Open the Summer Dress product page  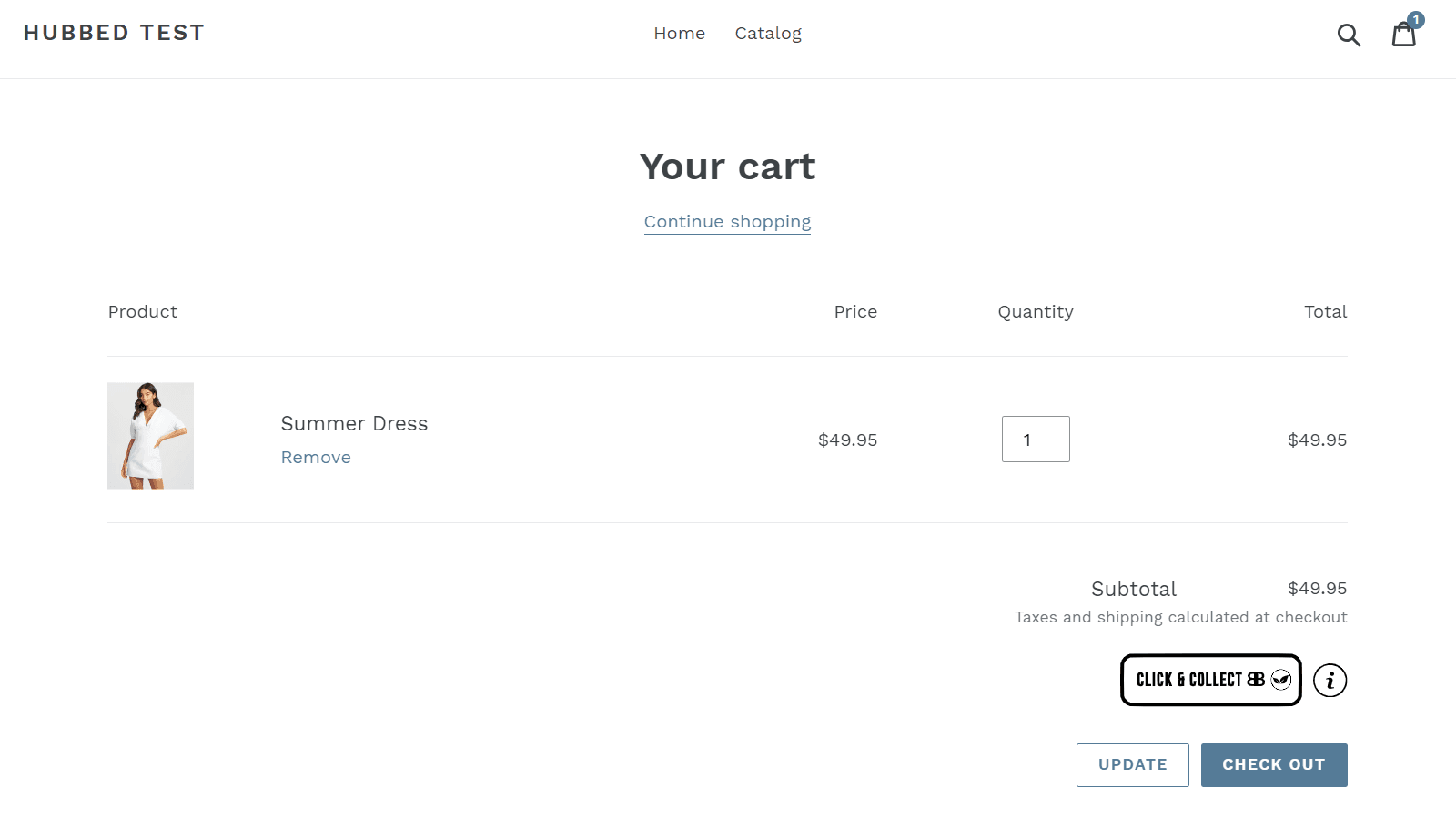pos(354,423)
